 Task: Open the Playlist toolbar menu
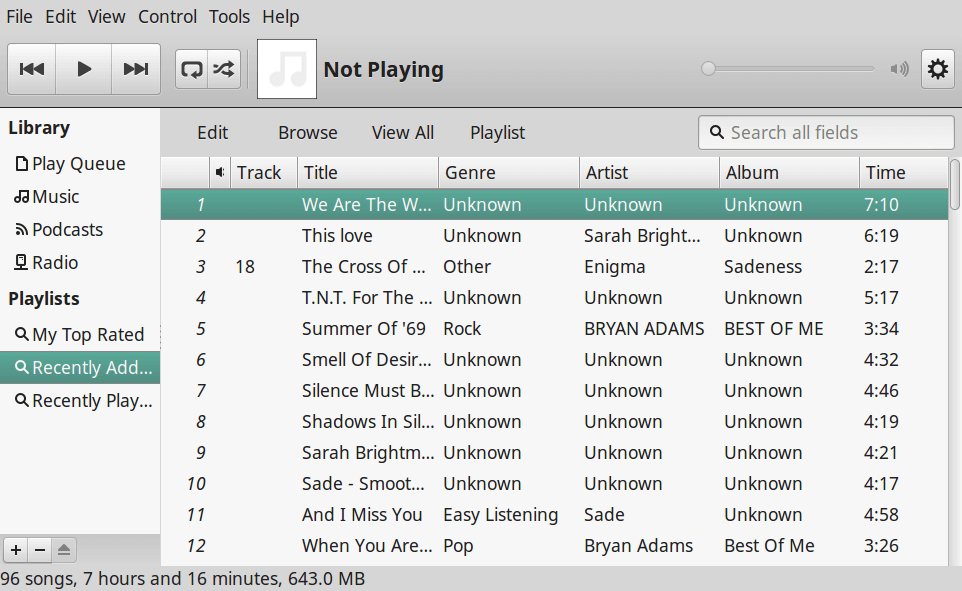coord(498,133)
